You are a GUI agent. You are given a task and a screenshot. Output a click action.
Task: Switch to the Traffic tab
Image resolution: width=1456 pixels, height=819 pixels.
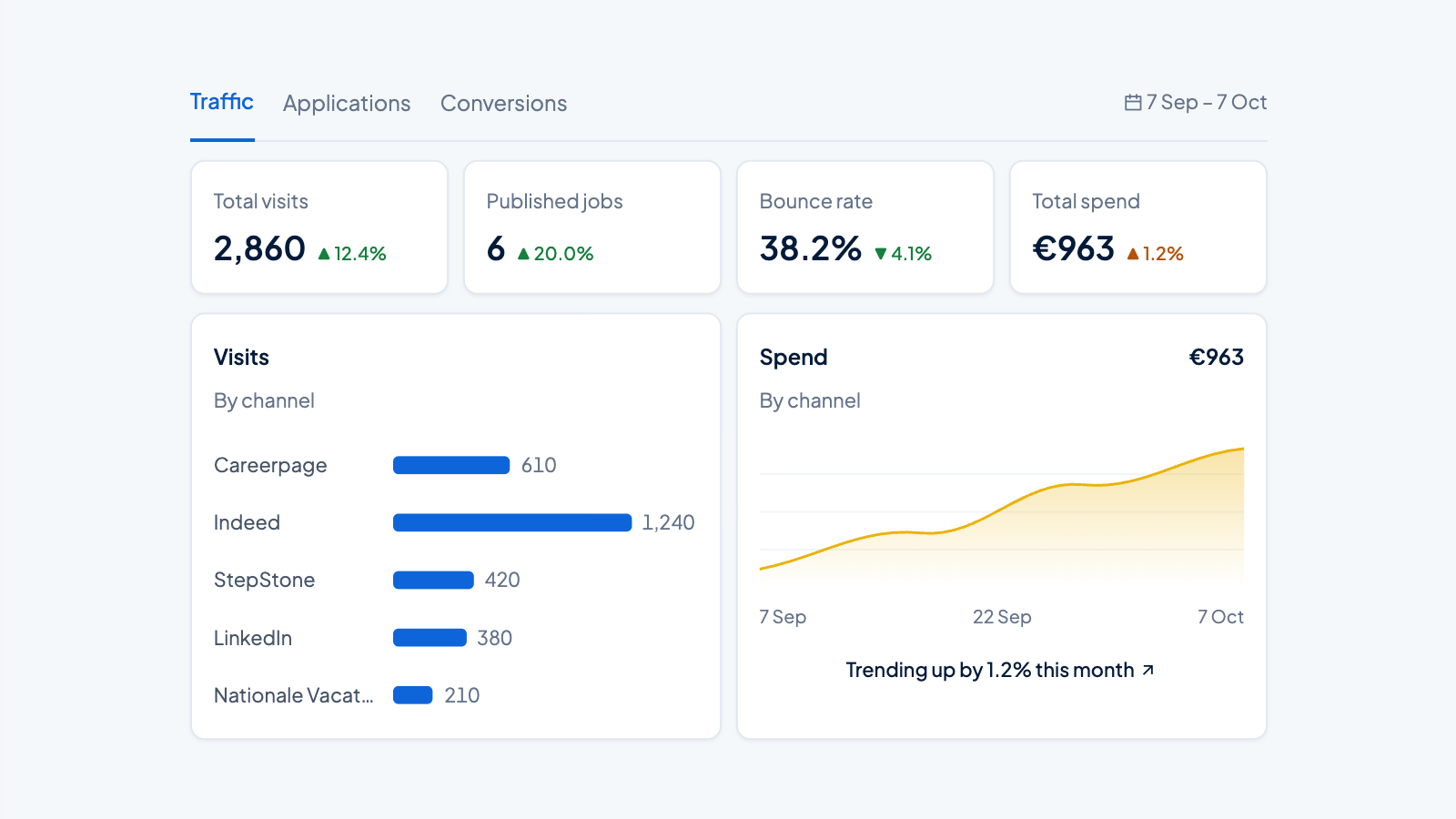coord(222,102)
